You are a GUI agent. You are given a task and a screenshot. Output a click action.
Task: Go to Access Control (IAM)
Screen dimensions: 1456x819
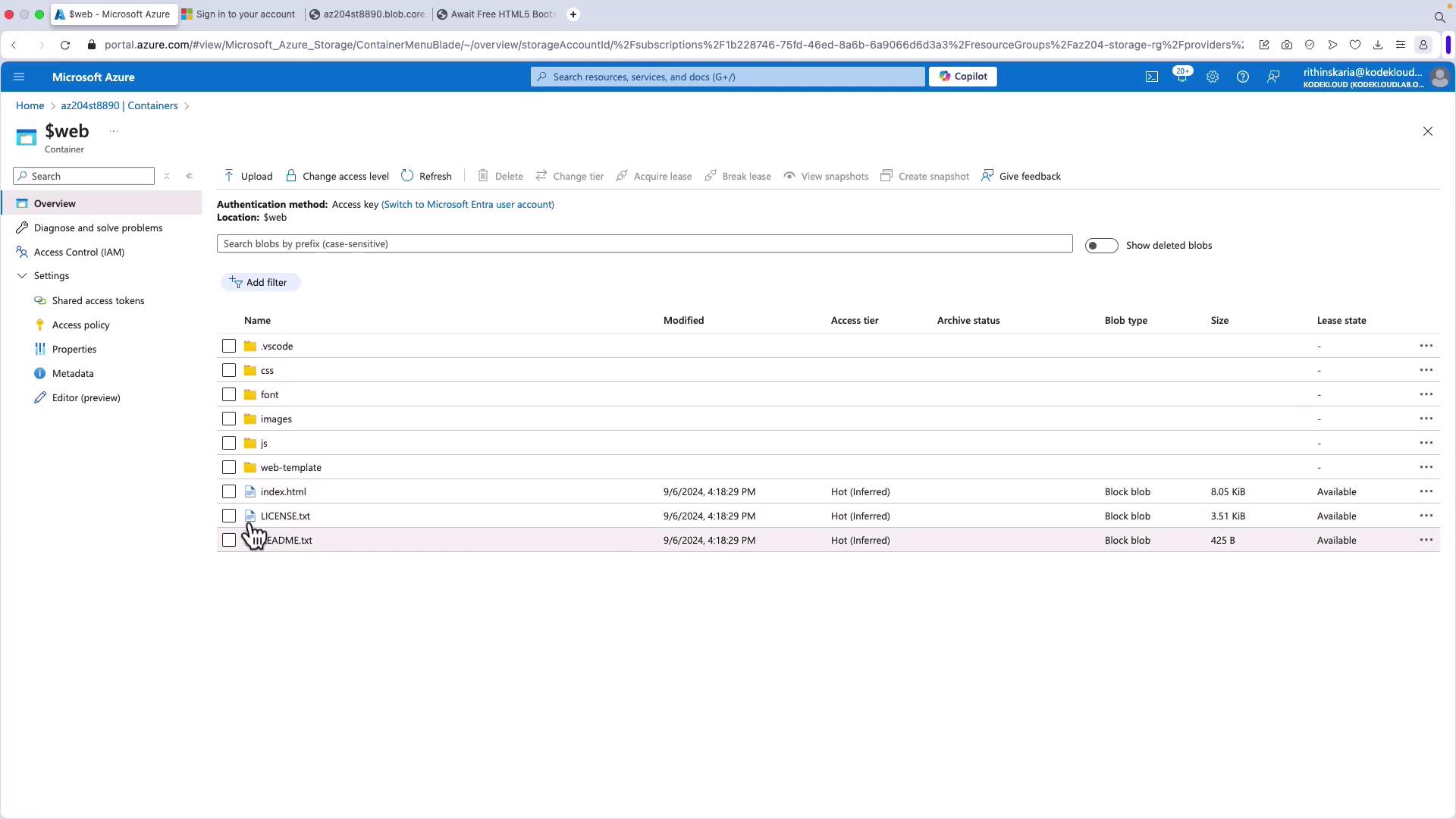(x=79, y=252)
